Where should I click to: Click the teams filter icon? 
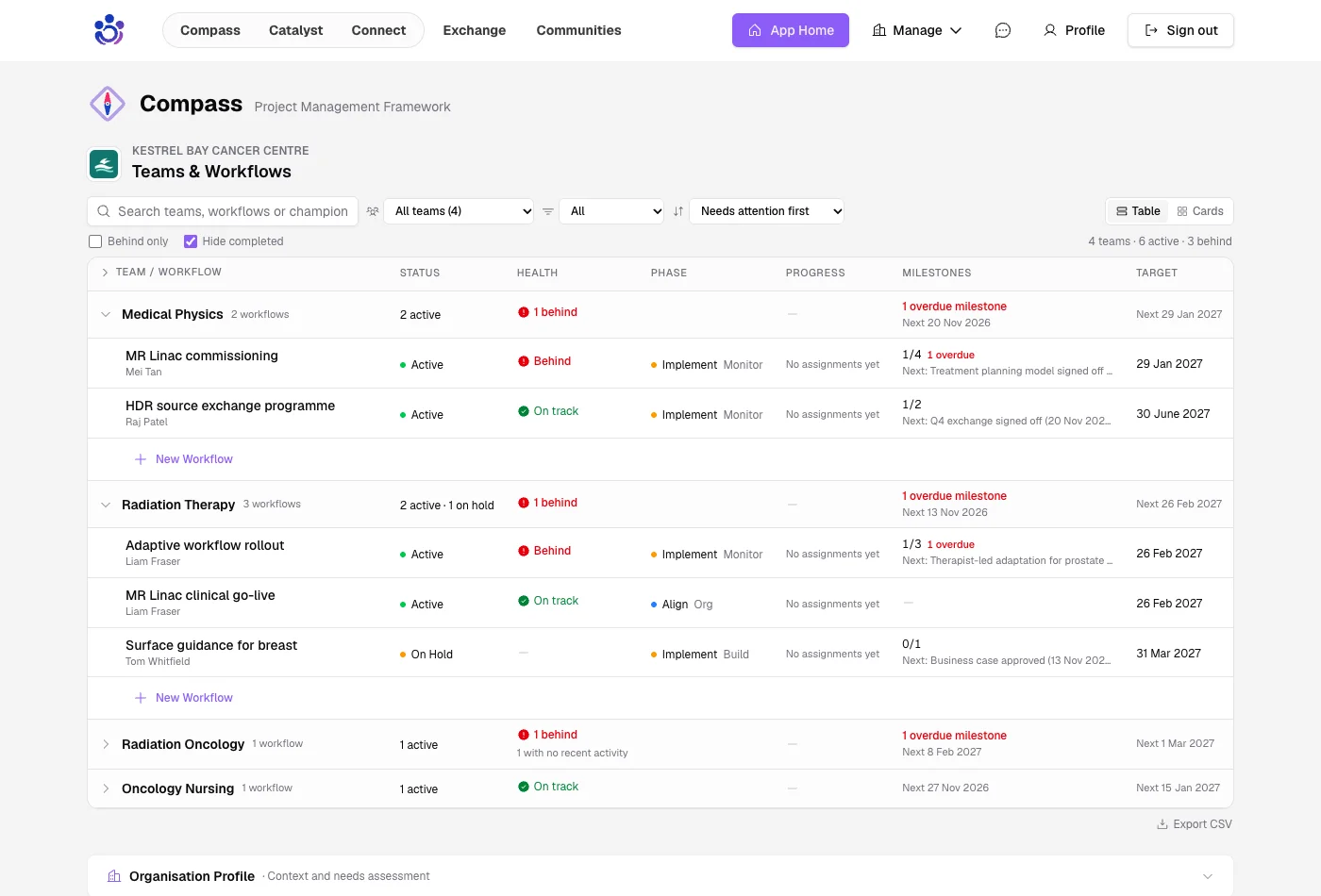click(x=373, y=211)
